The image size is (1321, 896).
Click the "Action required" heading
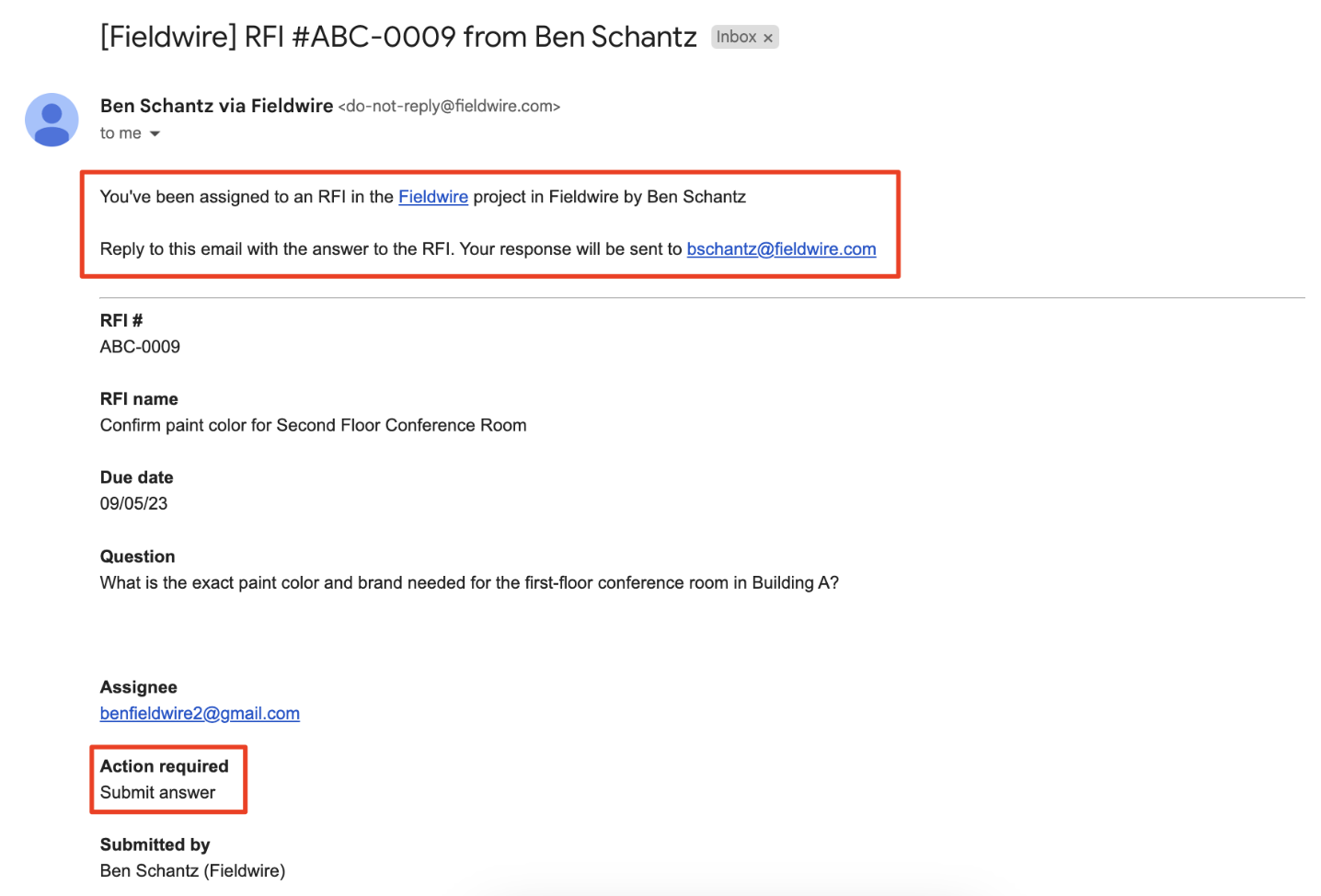(x=164, y=766)
